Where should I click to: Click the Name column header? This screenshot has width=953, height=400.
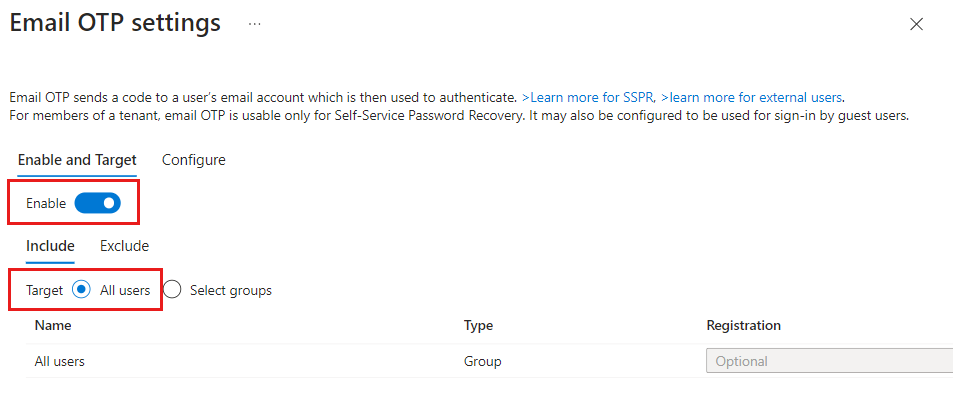53,325
